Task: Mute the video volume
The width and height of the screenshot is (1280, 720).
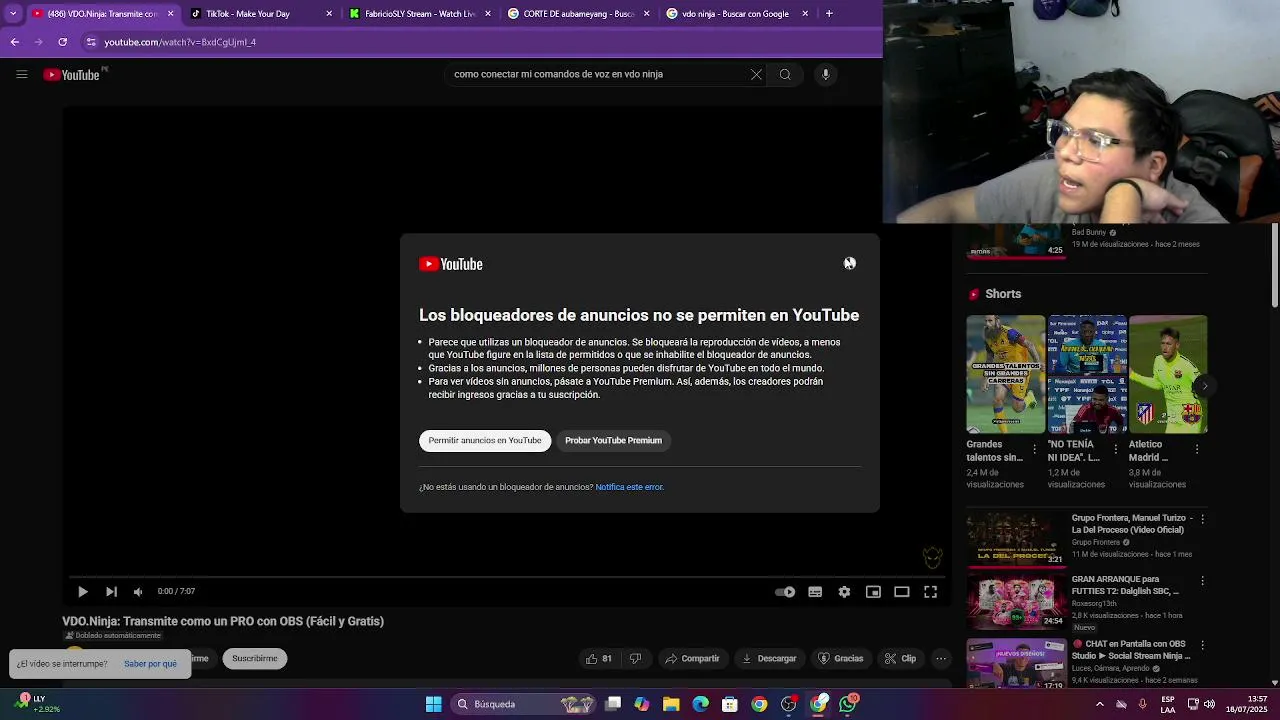Action: (x=138, y=591)
